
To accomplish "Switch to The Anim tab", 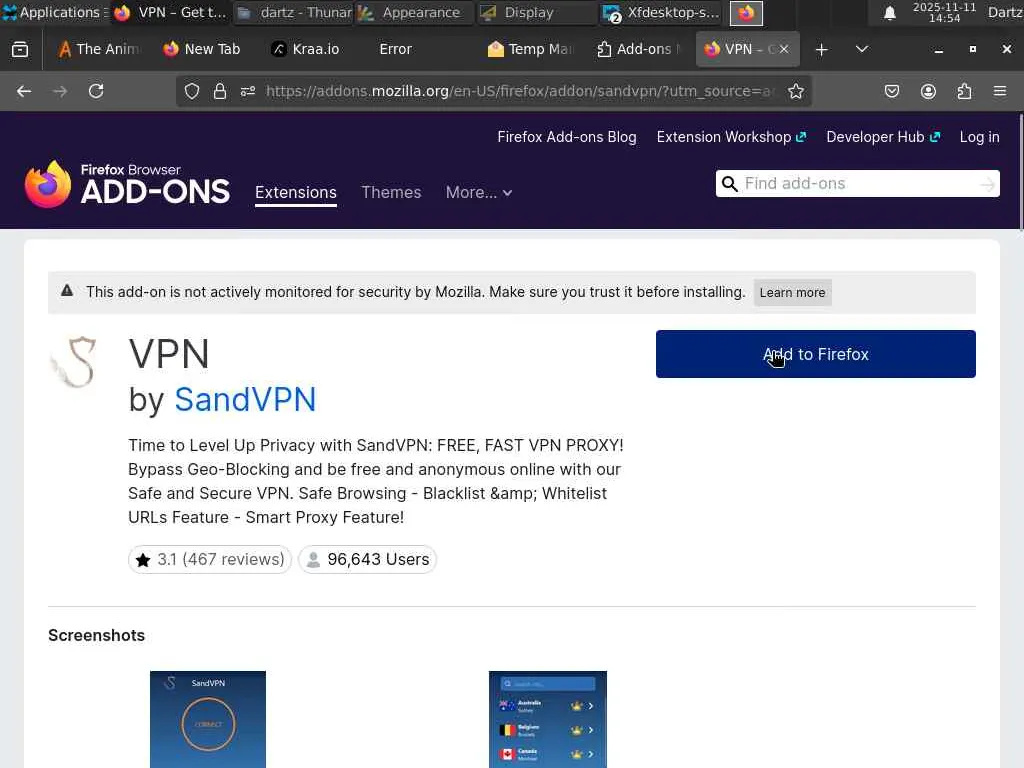I will pos(99,49).
